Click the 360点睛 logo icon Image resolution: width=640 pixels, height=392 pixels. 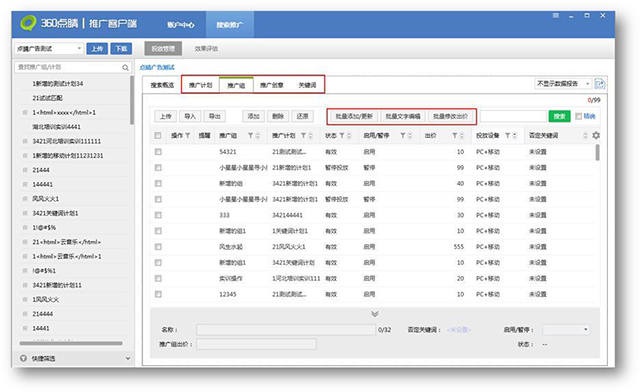click(28, 23)
